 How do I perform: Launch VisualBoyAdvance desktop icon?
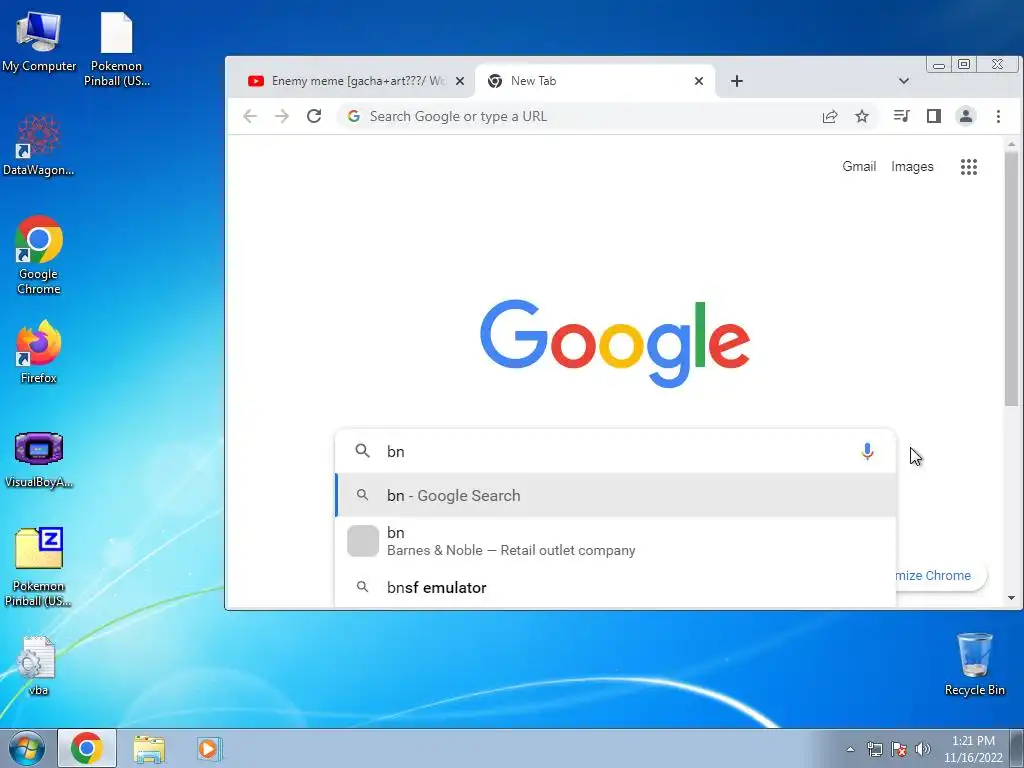(39, 460)
